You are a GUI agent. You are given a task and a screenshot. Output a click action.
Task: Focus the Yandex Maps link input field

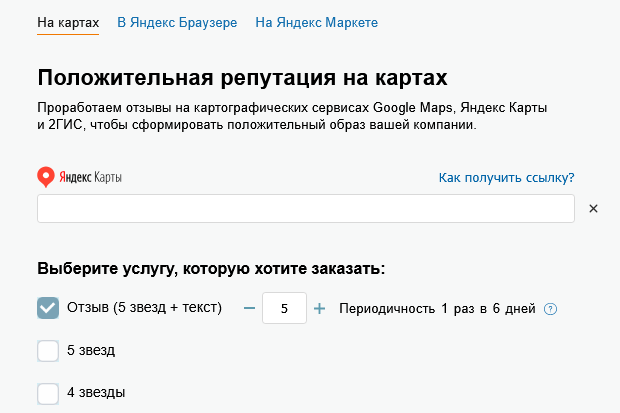(x=305, y=209)
